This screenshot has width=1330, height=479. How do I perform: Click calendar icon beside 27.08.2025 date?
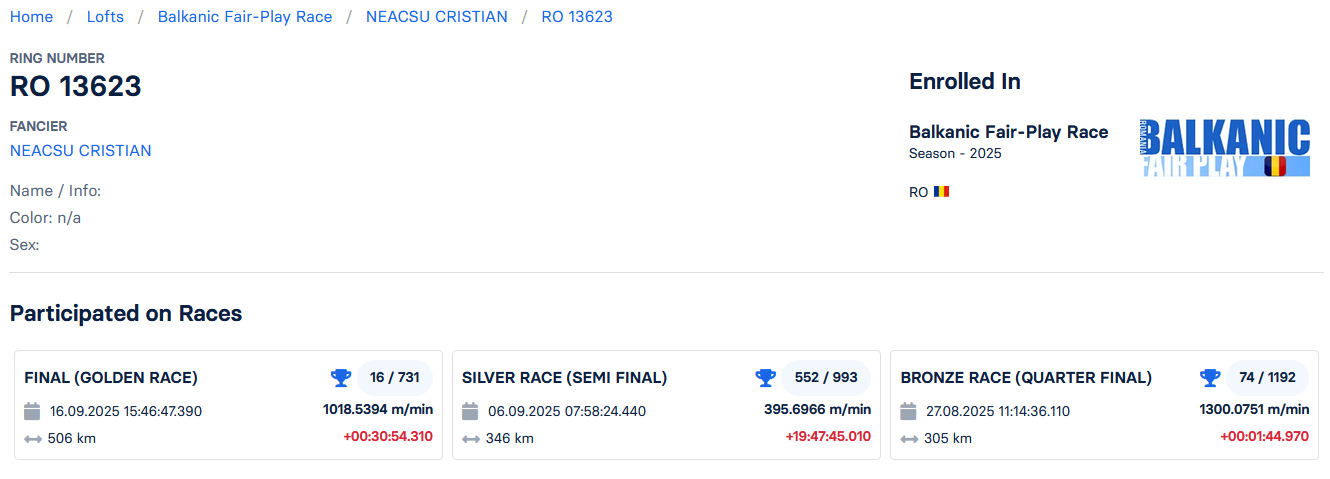click(908, 411)
